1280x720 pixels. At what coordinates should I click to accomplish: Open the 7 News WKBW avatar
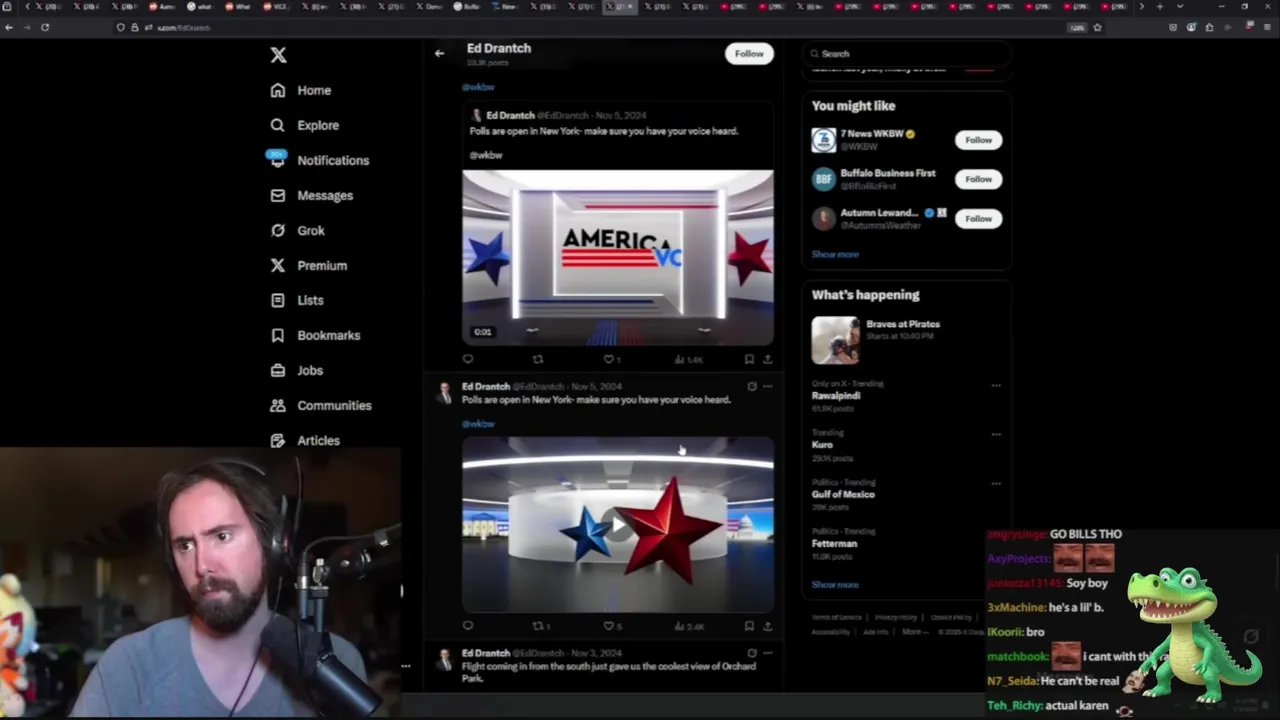click(x=823, y=140)
